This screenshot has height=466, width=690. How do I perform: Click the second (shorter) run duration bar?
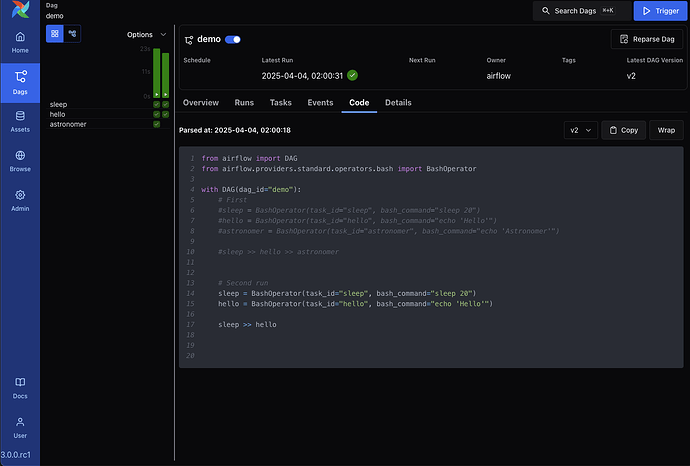pos(165,75)
